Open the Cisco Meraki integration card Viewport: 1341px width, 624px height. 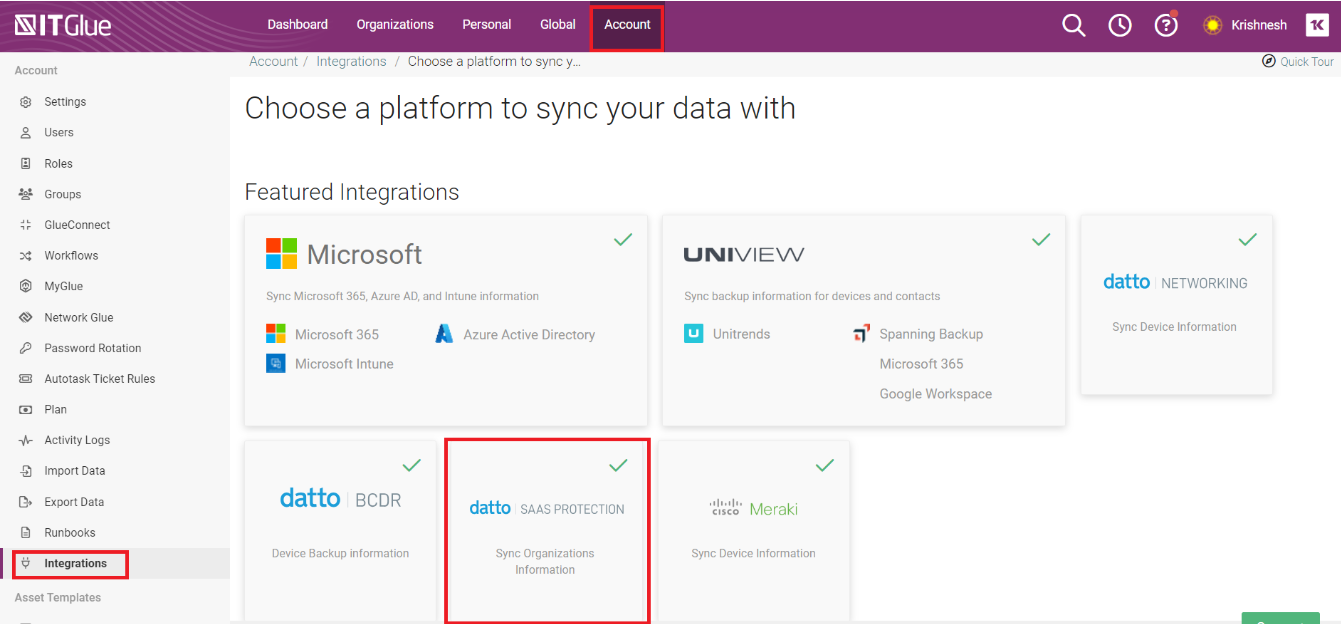[x=753, y=531]
